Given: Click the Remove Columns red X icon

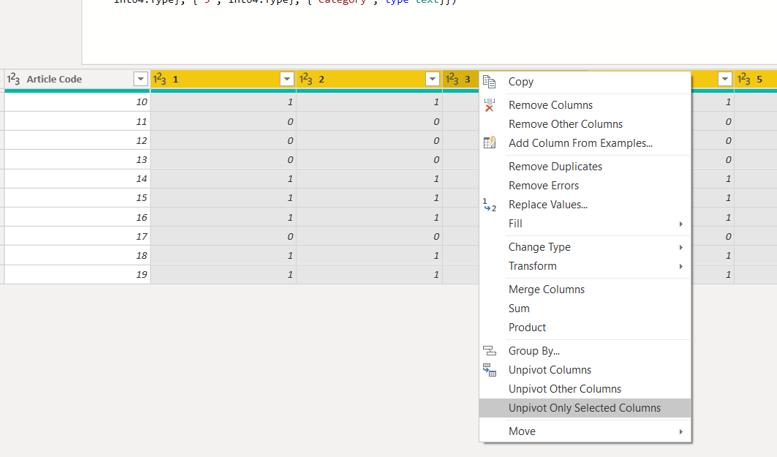Looking at the screenshot, I should coord(489,105).
